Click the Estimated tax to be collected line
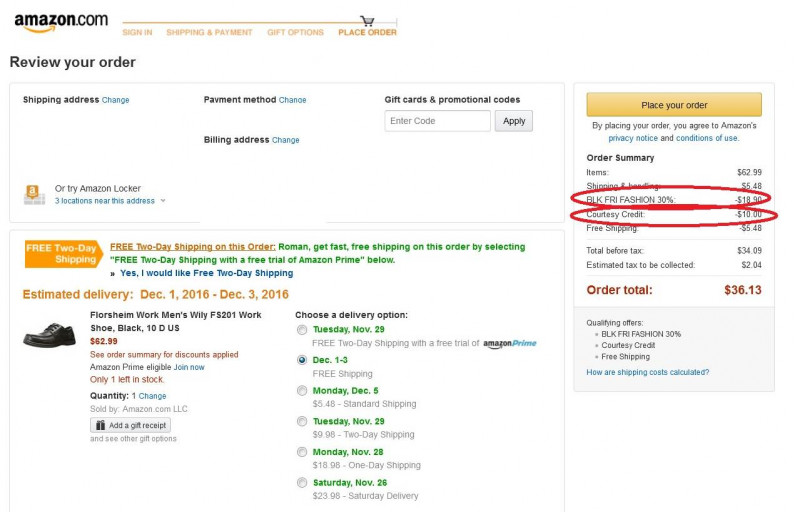Image resolution: width=800 pixels, height=512 pixels. click(674, 265)
